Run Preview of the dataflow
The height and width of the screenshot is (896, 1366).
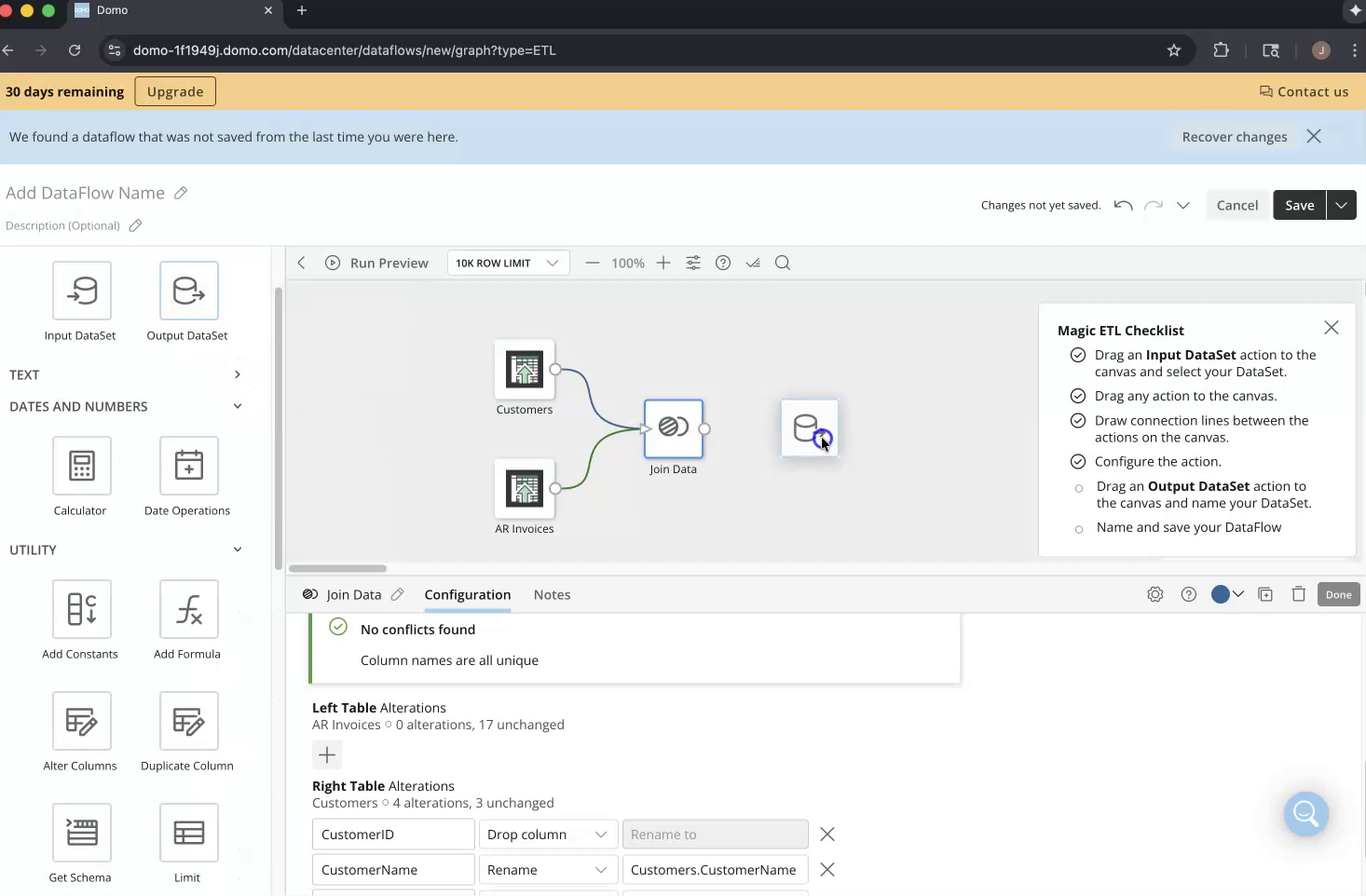[x=376, y=263]
